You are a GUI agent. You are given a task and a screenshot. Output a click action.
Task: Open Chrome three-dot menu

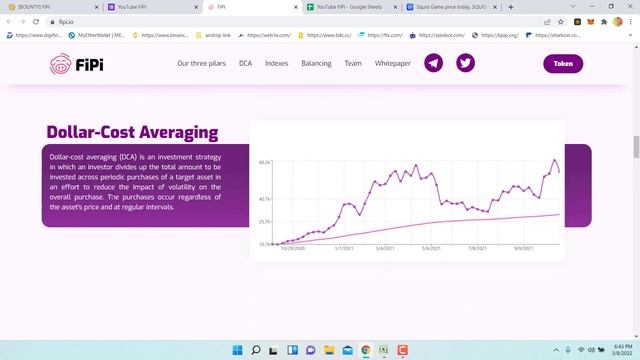pyautogui.click(x=631, y=22)
